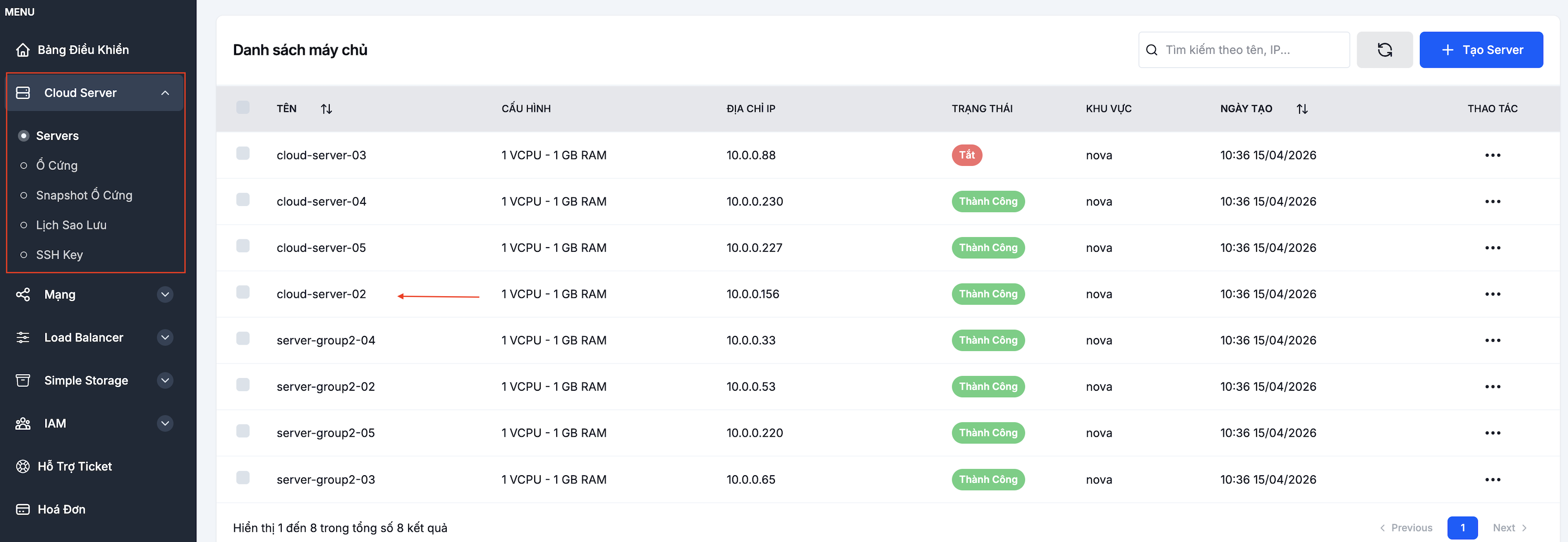Select checkbox for server-group2-04
The width and height of the screenshot is (1568, 542).
pyautogui.click(x=243, y=338)
